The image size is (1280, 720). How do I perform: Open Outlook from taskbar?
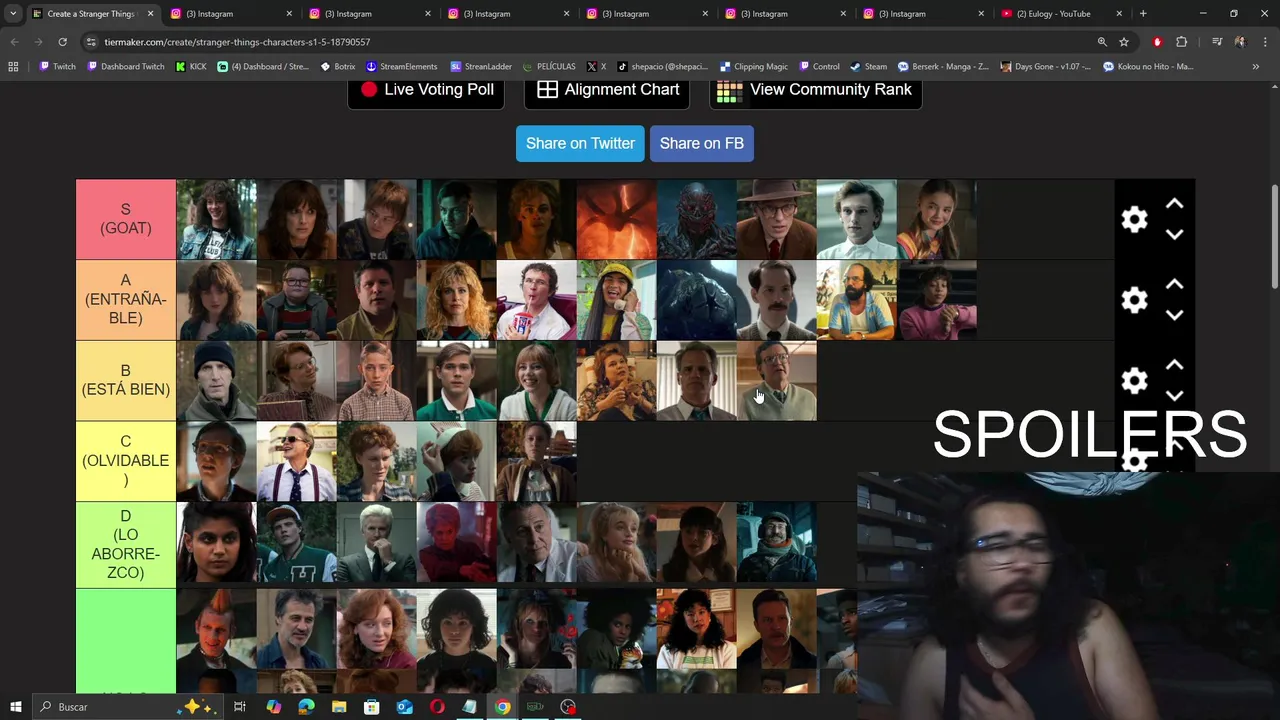pyautogui.click(x=404, y=707)
